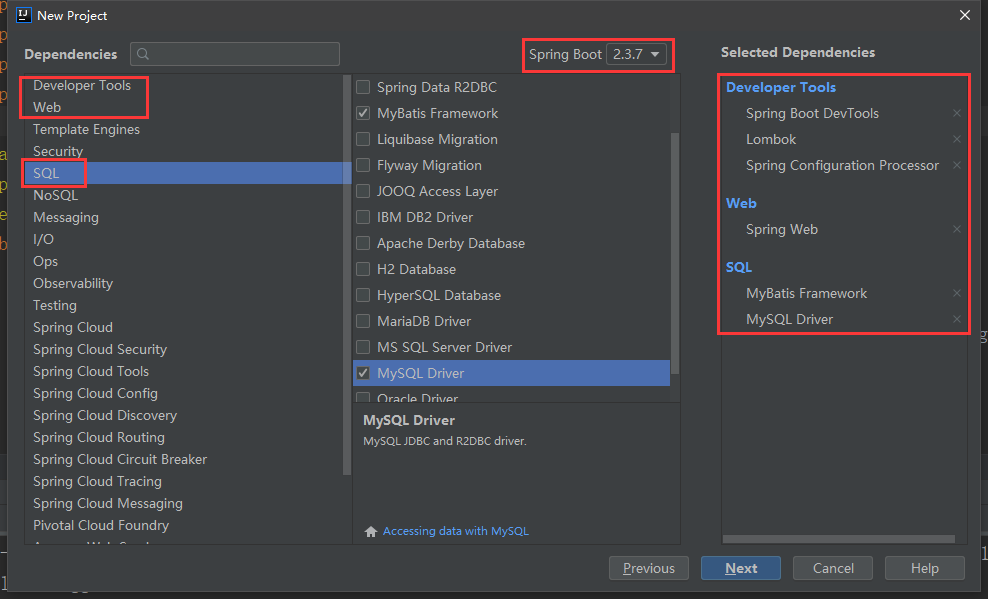Select Spring Cloud Security category
Image resolution: width=988 pixels, height=599 pixels.
(x=100, y=350)
